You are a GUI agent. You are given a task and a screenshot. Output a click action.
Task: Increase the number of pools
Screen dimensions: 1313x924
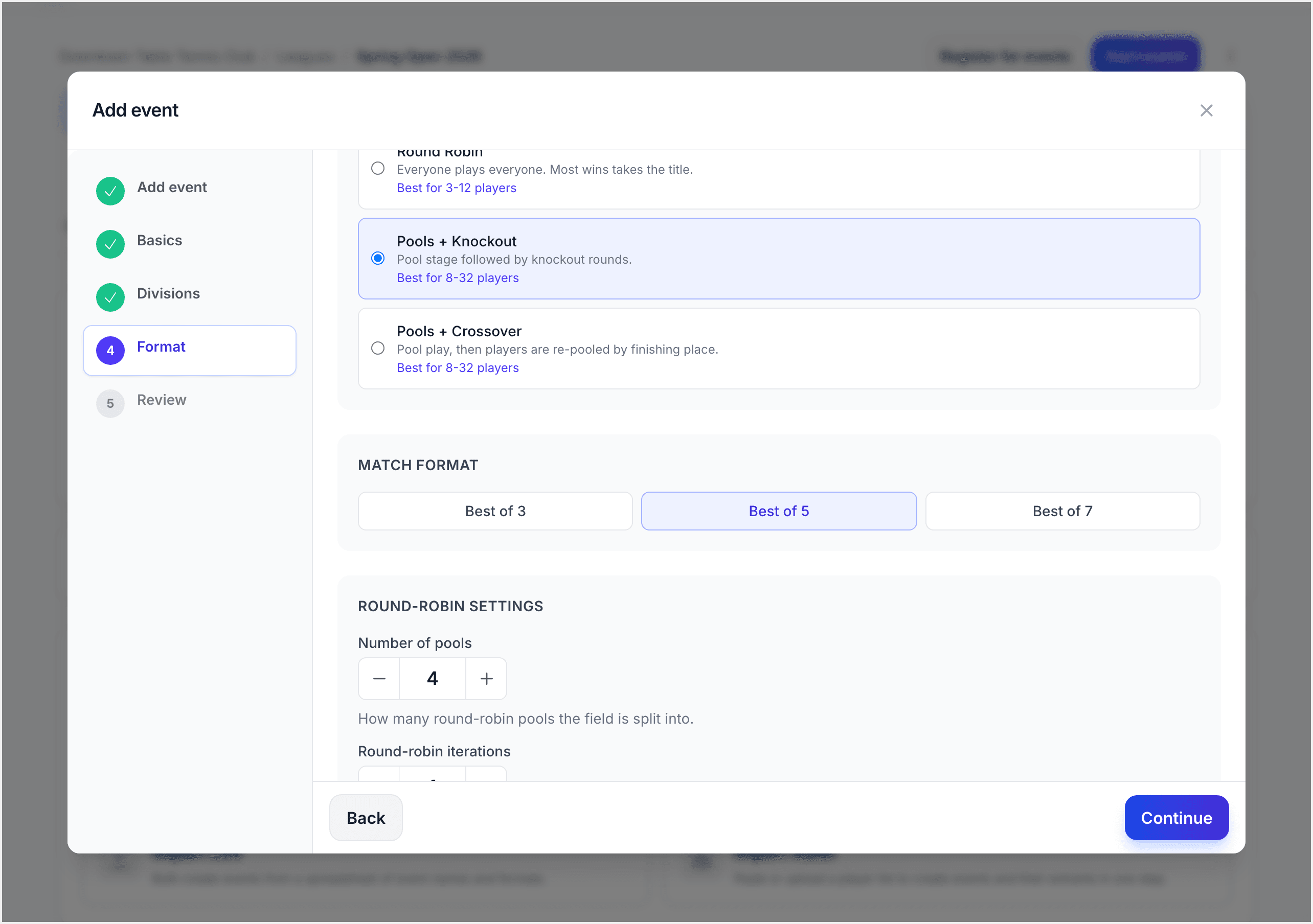pos(486,679)
